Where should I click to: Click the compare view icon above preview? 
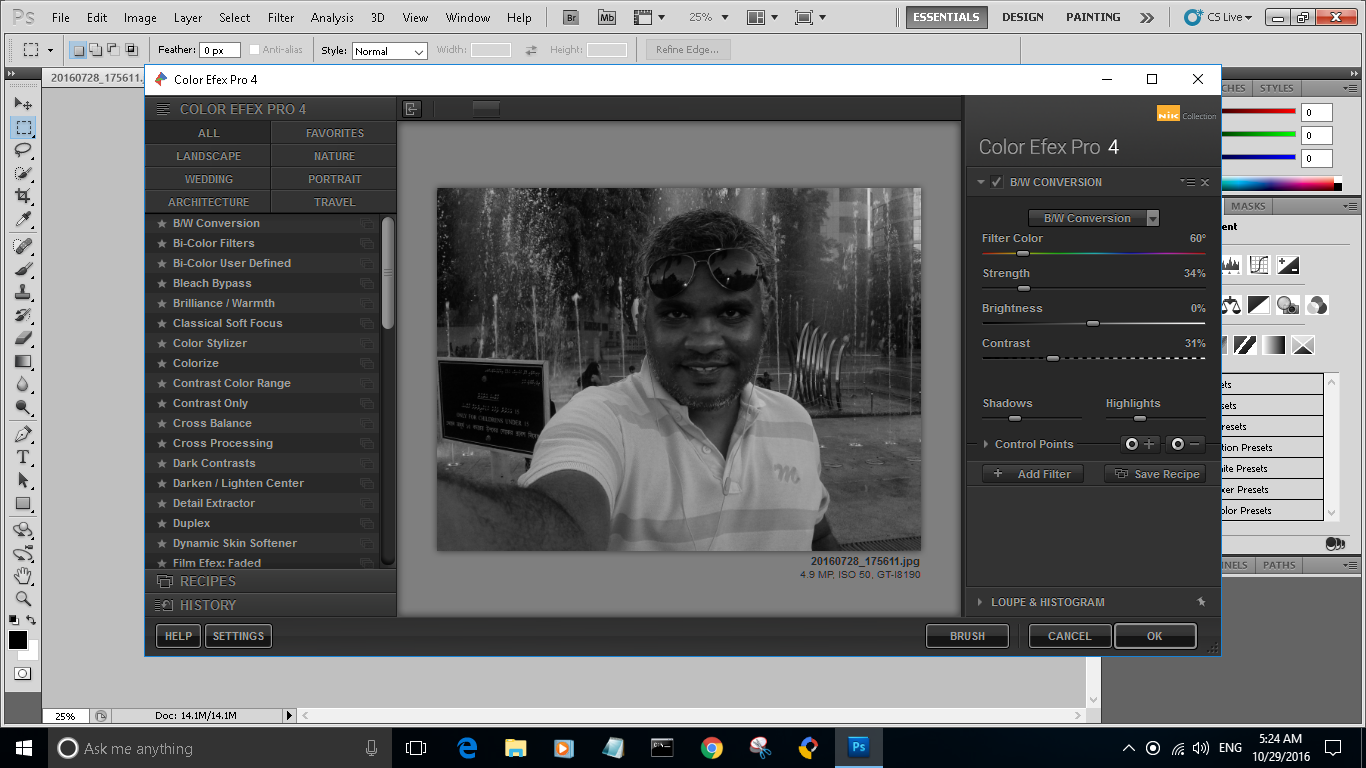411,109
